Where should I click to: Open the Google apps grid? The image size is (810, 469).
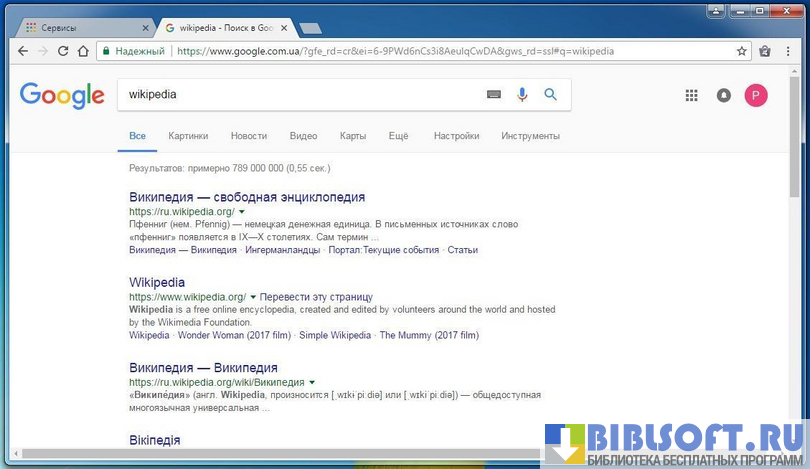click(x=691, y=95)
